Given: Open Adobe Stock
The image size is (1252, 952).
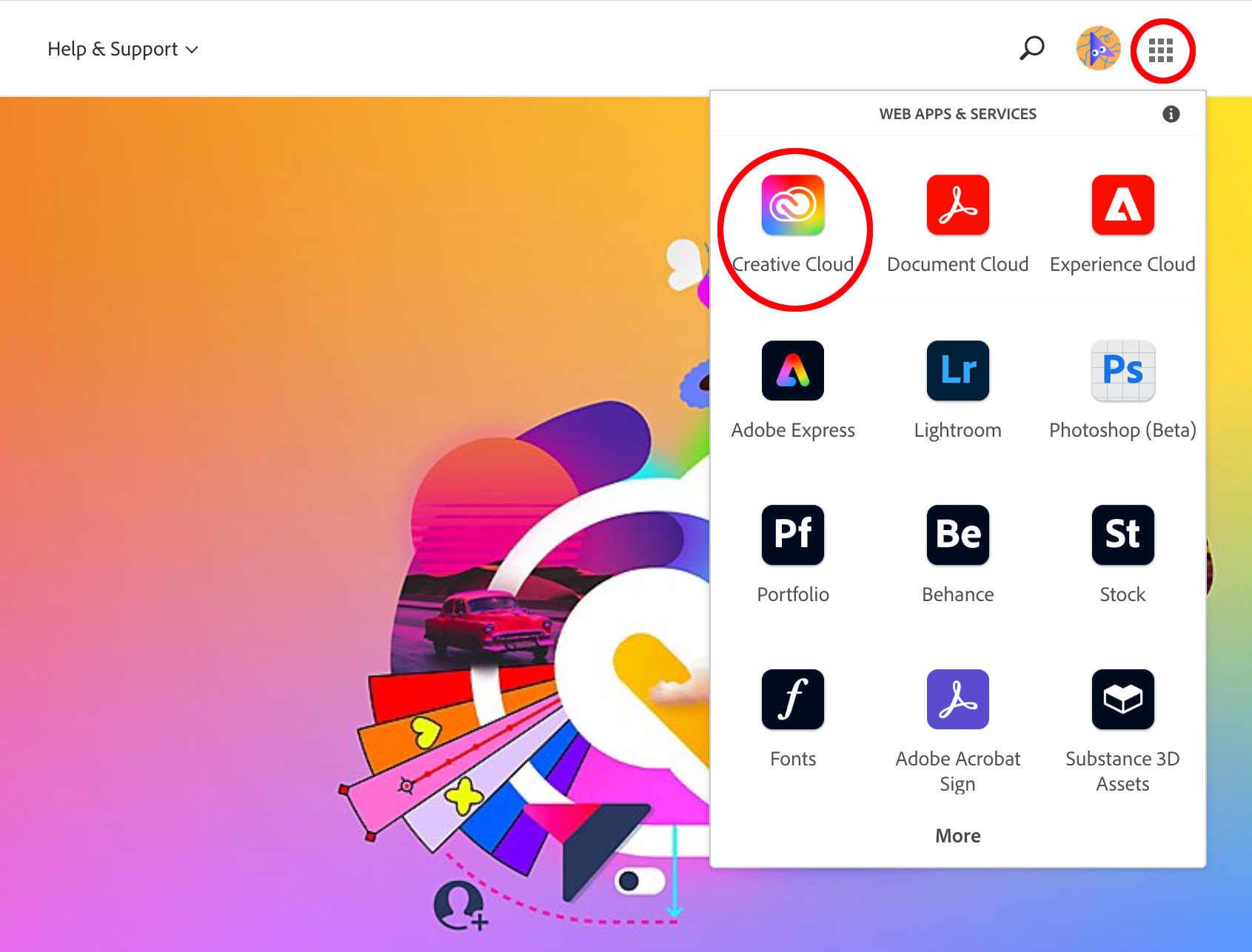Looking at the screenshot, I should coord(1122,535).
